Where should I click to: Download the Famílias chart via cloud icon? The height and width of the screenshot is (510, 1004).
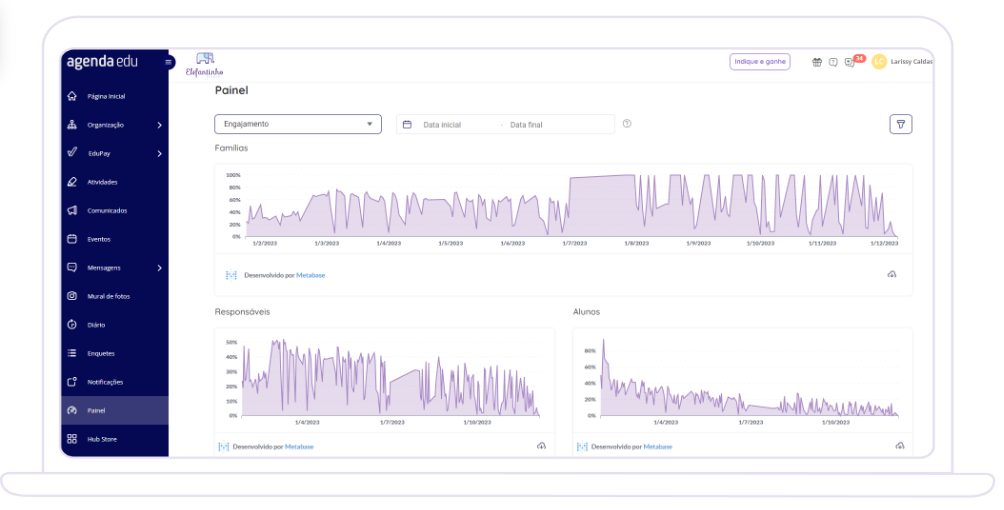(892, 274)
